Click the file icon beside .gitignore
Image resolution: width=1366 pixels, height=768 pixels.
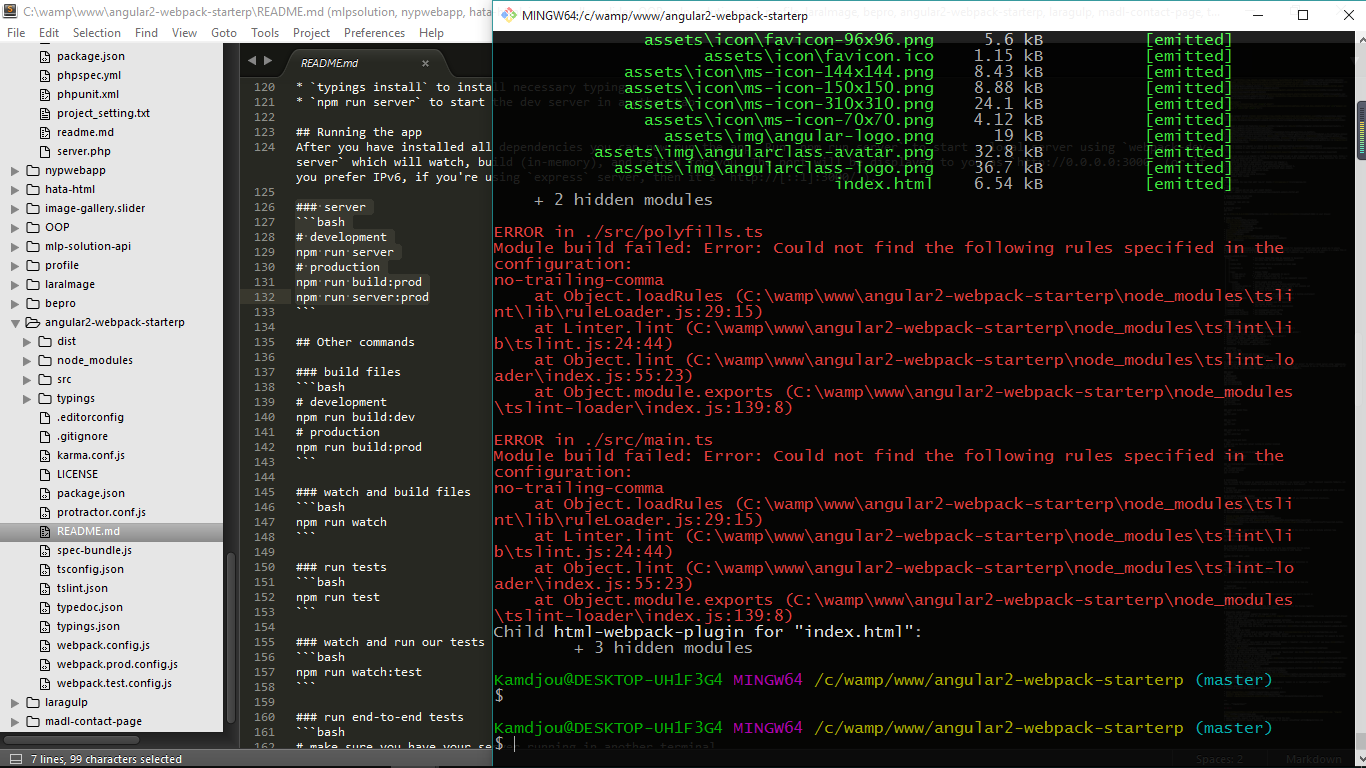44,436
